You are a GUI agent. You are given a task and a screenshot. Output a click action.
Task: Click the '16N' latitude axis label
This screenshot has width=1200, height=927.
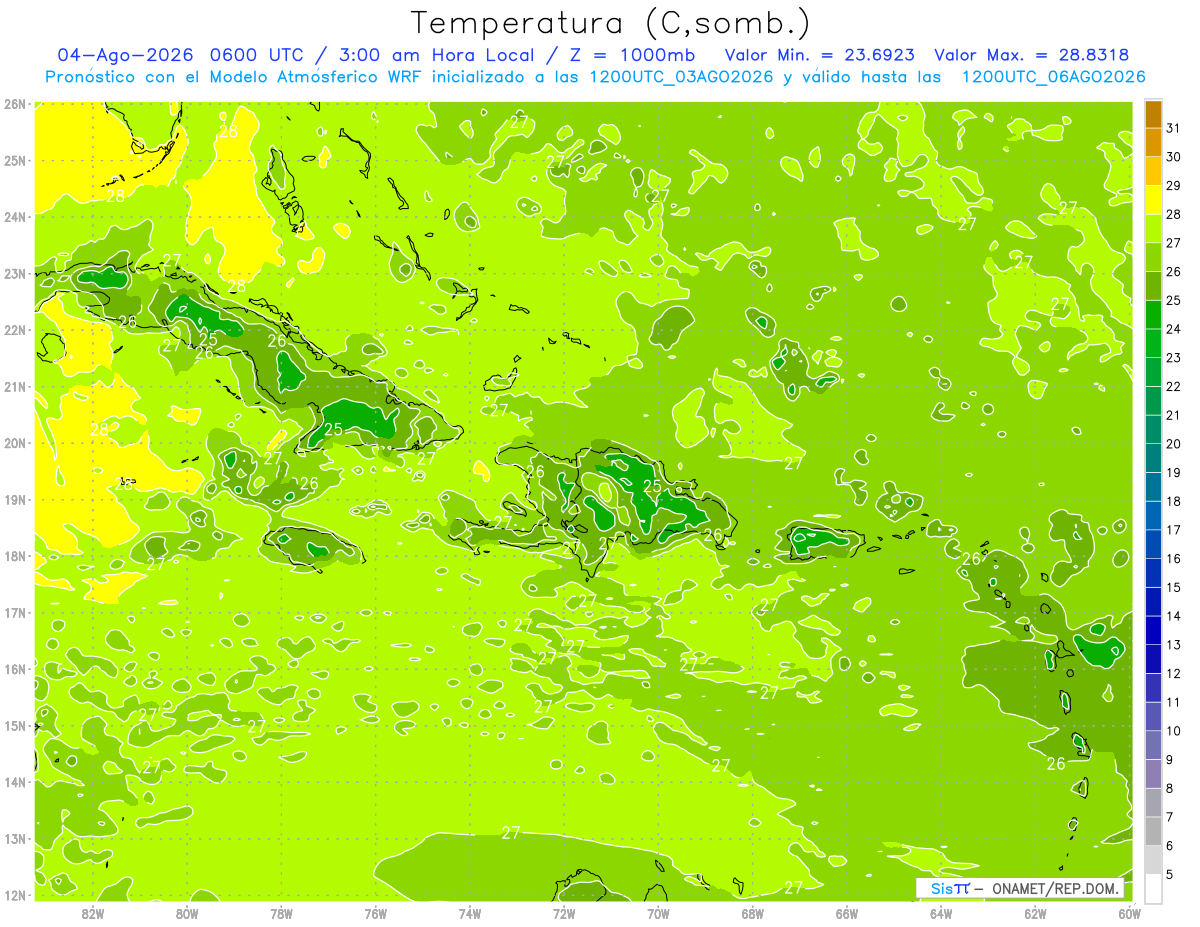tap(15, 669)
